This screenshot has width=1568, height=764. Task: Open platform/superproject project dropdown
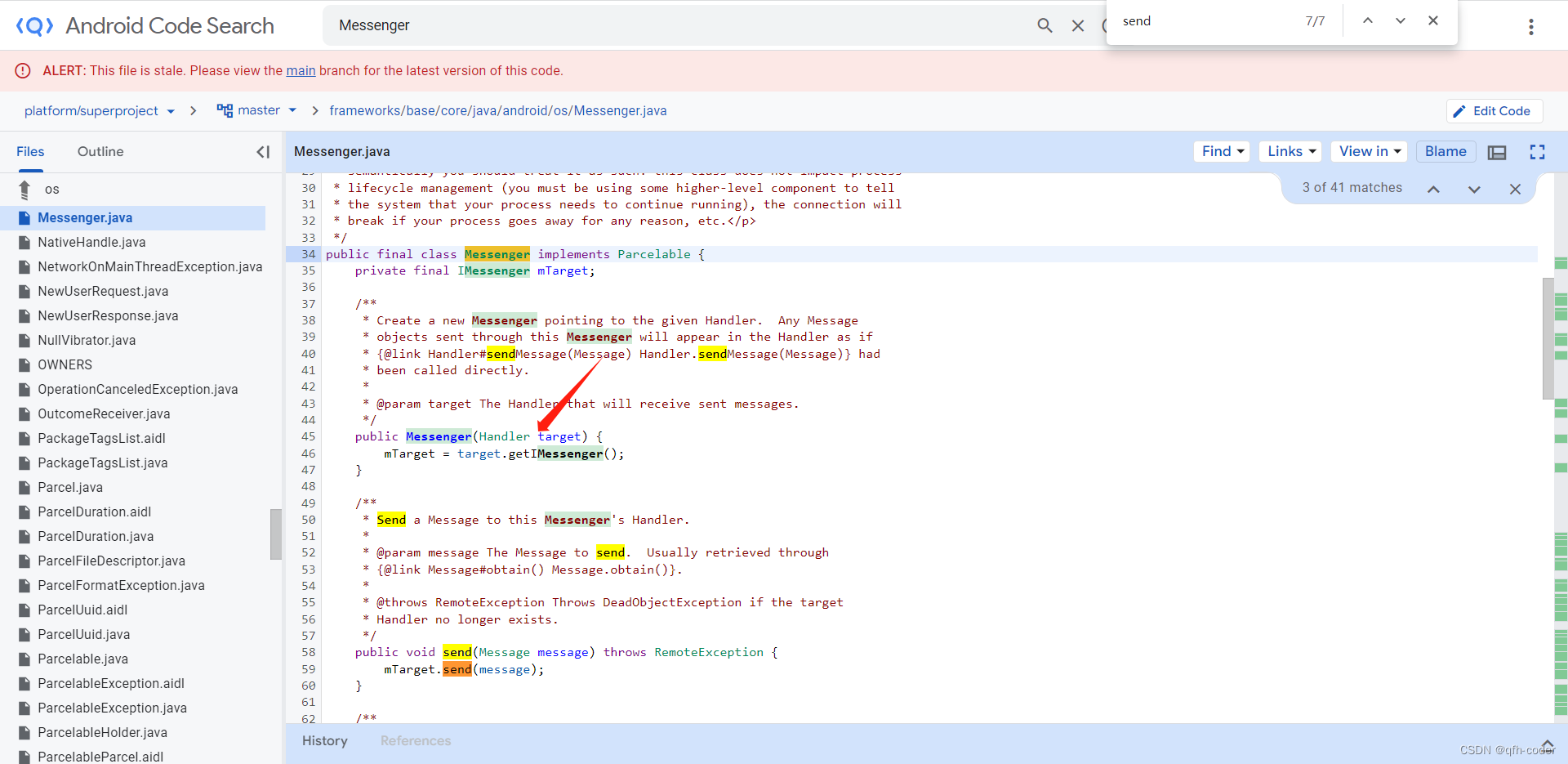99,111
